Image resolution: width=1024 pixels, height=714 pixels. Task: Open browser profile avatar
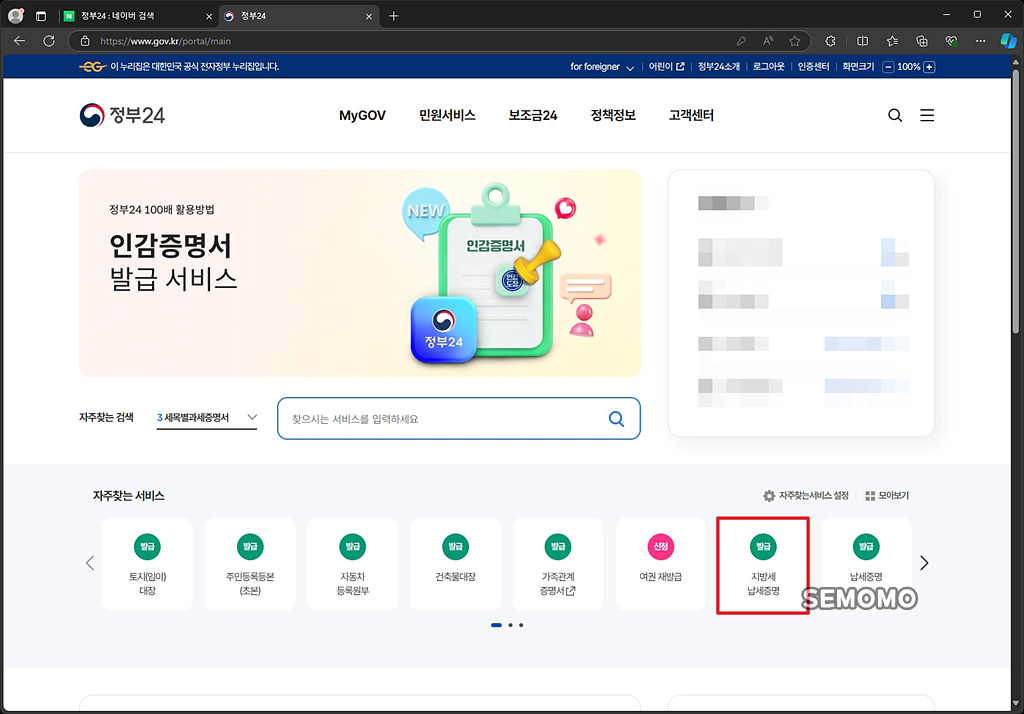point(16,16)
